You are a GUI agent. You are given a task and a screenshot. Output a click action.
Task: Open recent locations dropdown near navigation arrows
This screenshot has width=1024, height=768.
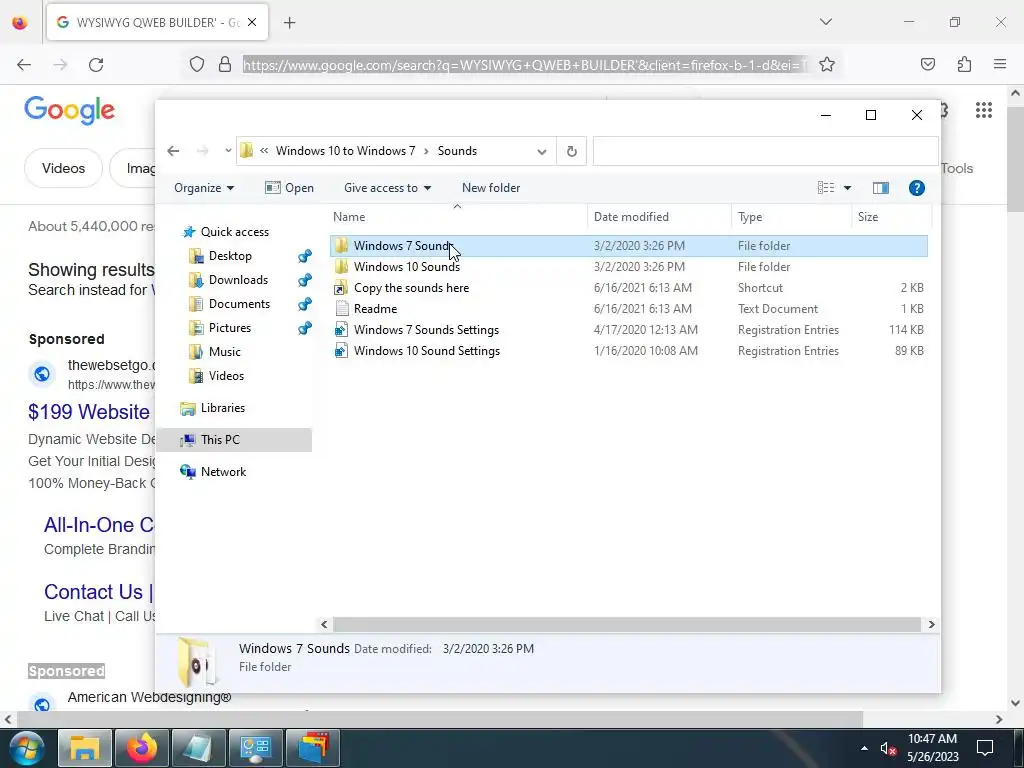coord(227,151)
